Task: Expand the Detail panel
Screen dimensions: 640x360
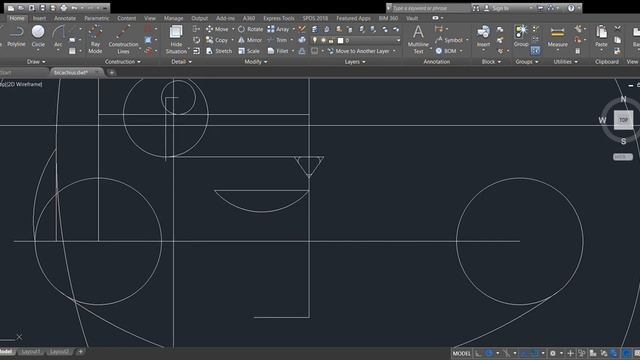Action: click(x=181, y=62)
